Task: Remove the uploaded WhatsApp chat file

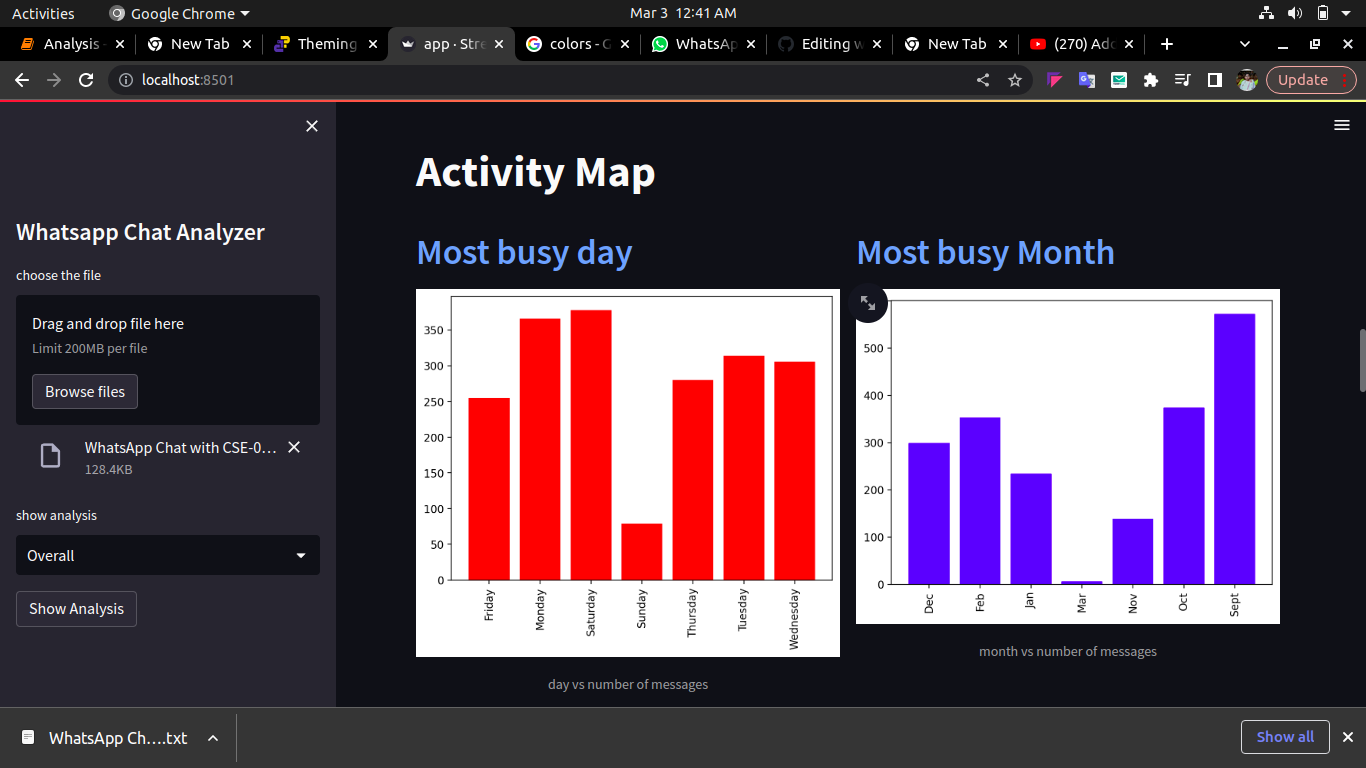Action: 293,447
